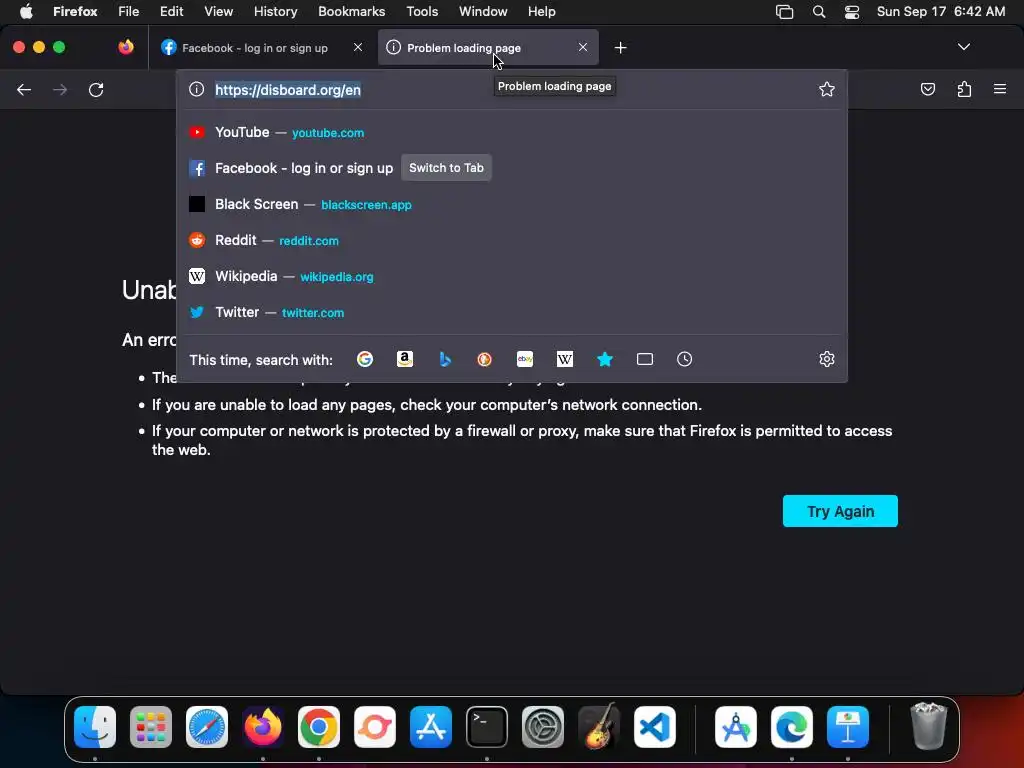Open the History menu
Viewport: 1024px width, 768px height.
275,12
